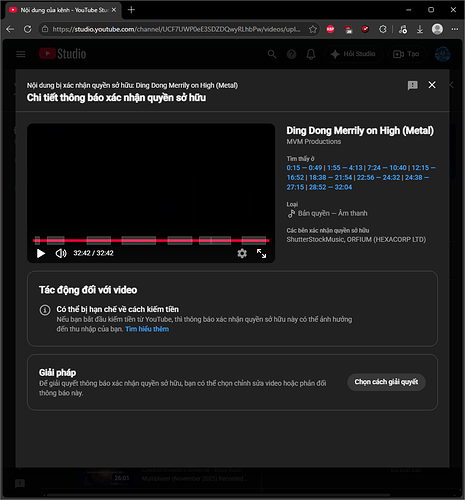
Task: Click the 'Tạo' create button
Action: pos(406,54)
